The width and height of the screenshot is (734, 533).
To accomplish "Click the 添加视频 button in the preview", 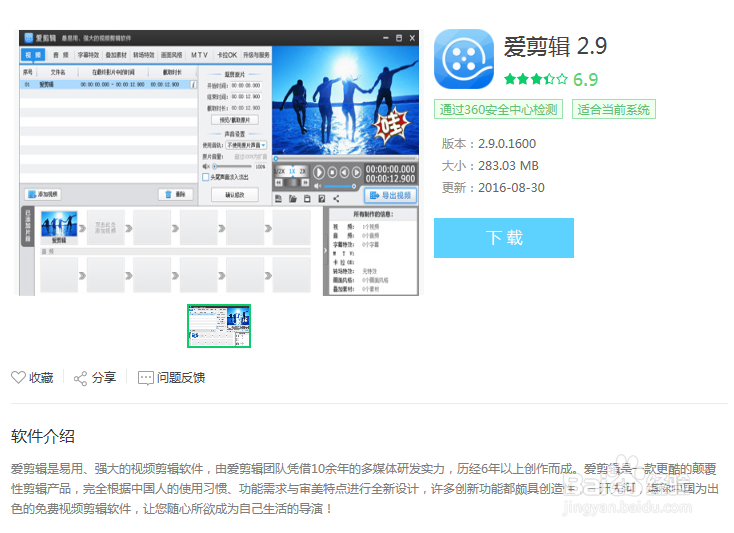I will [x=43, y=194].
